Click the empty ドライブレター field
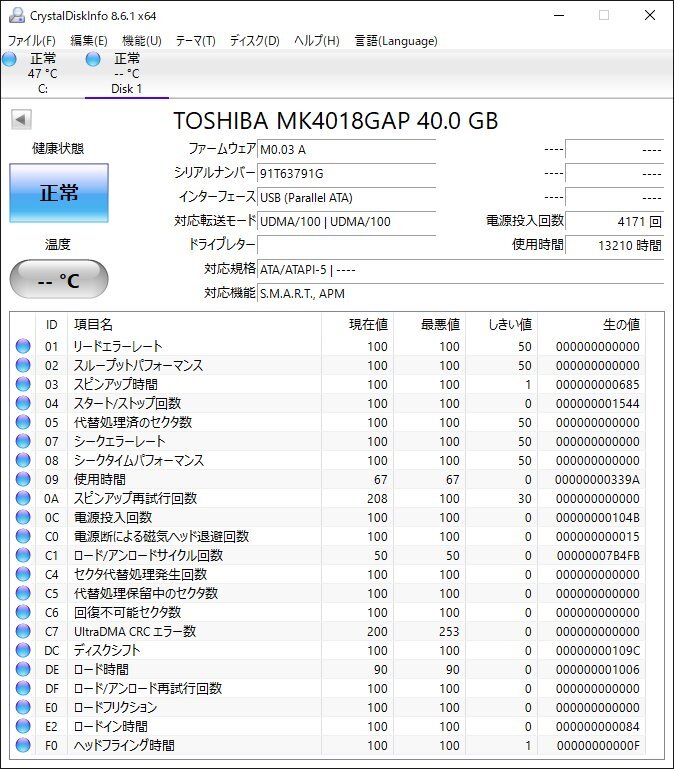Viewport: 674px width, 769px height. click(346, 245)
